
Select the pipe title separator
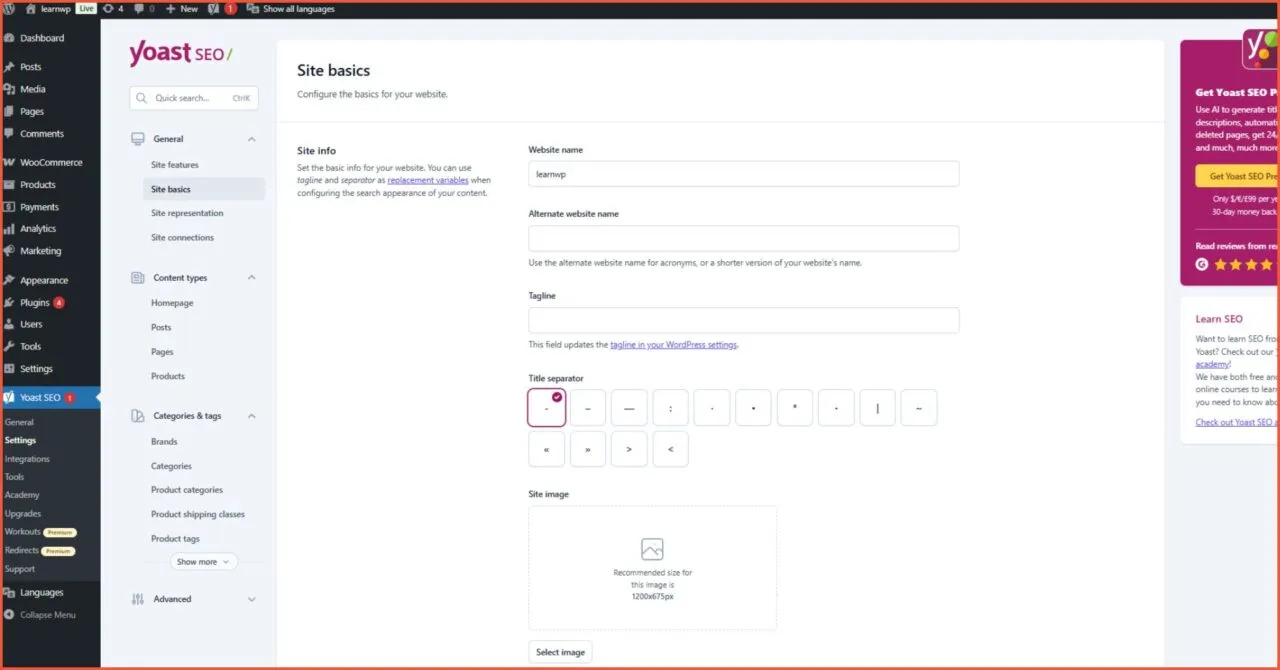[877, 407]
